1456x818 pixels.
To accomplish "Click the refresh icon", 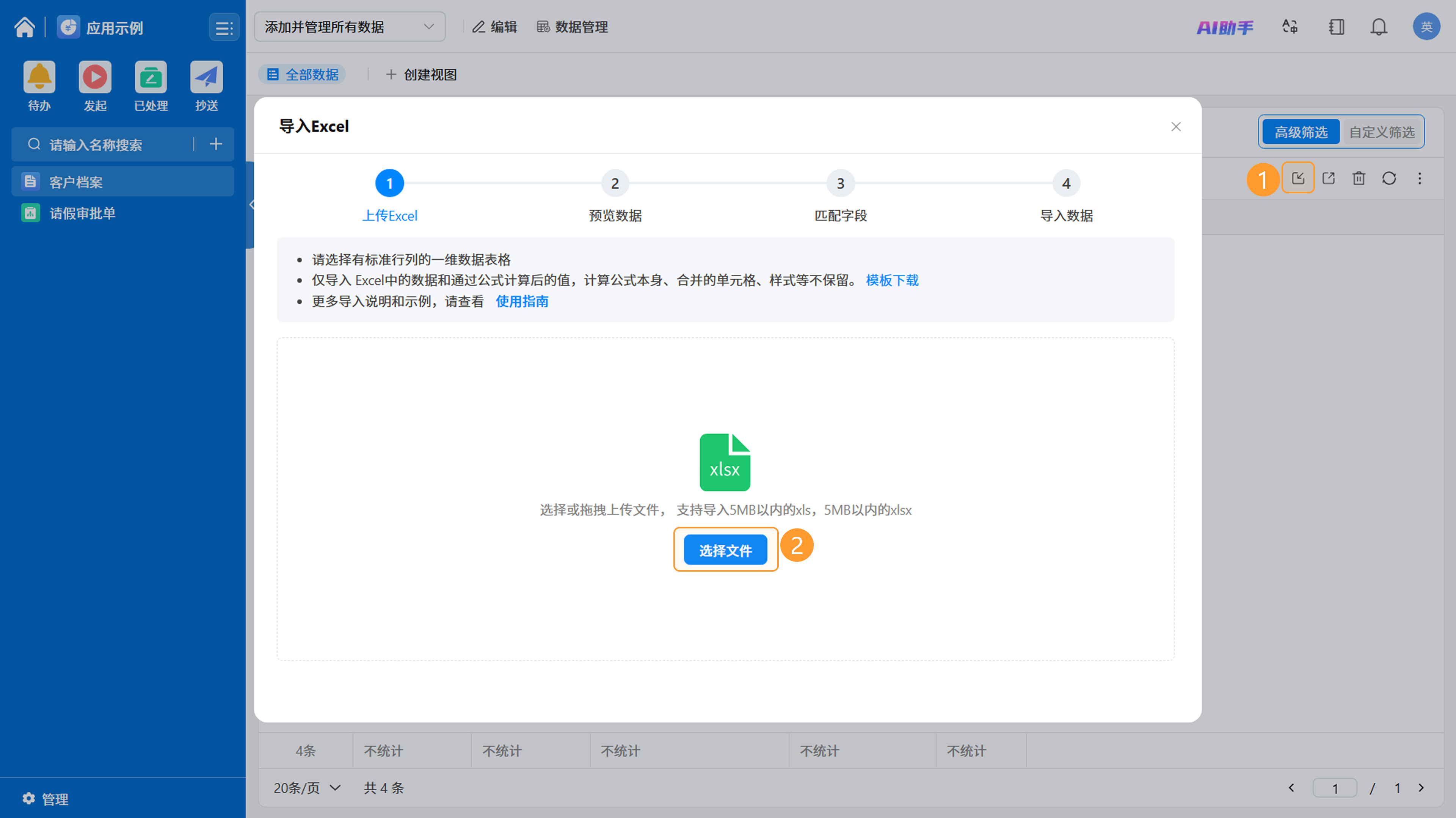I will coord(1389,178).
